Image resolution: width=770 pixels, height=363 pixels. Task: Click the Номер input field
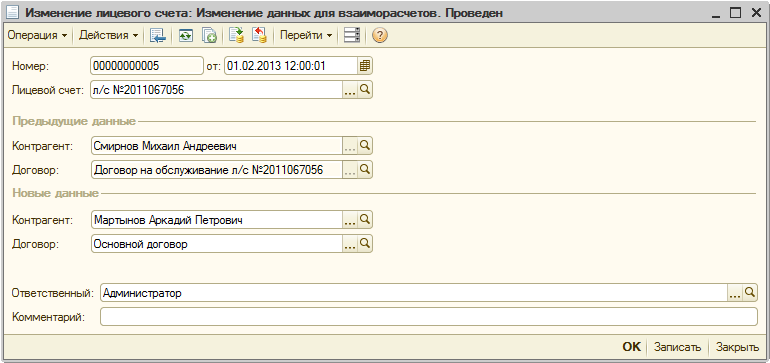click(x=147, y=66)
